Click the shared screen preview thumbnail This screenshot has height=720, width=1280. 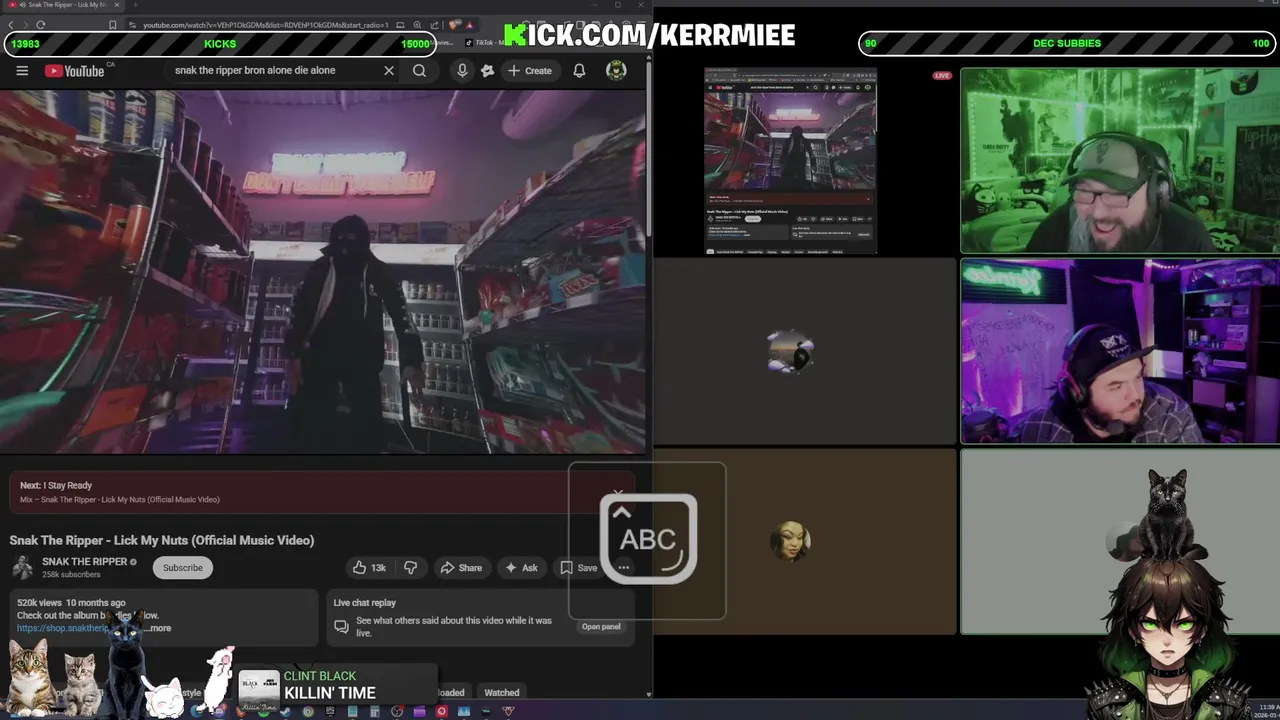click(x=790, y=161)
